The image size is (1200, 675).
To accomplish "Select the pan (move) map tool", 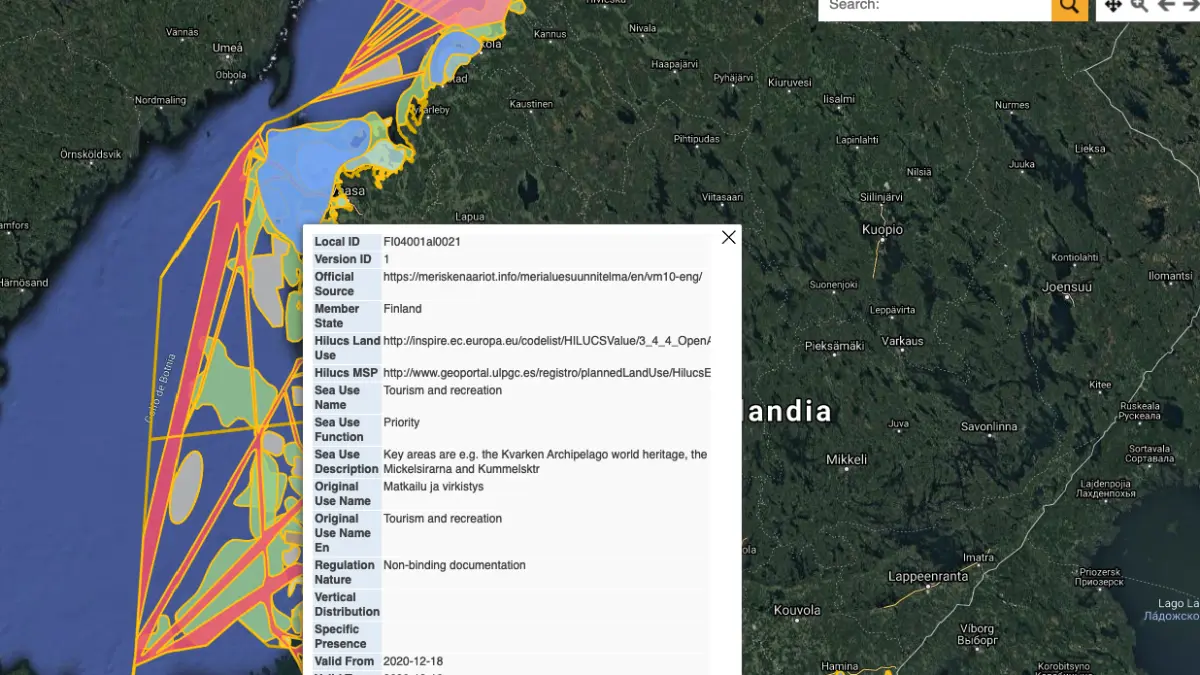I will click(1112, 7).
